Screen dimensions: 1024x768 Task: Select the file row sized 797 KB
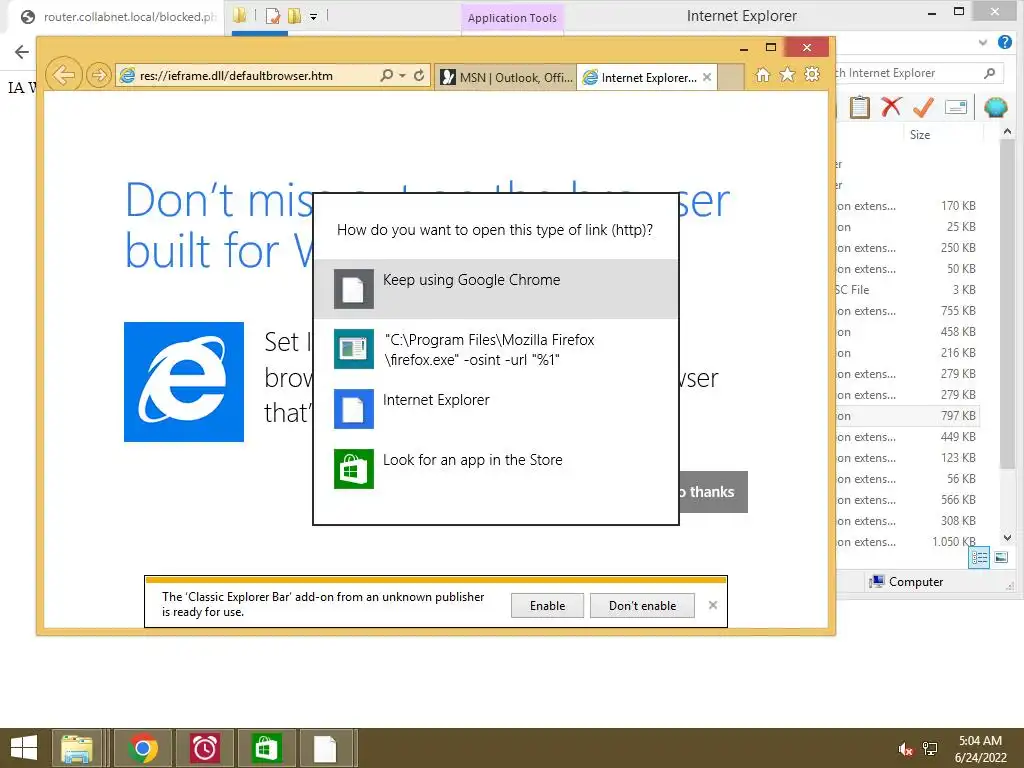pyautogui.click(x=907, y=416)
